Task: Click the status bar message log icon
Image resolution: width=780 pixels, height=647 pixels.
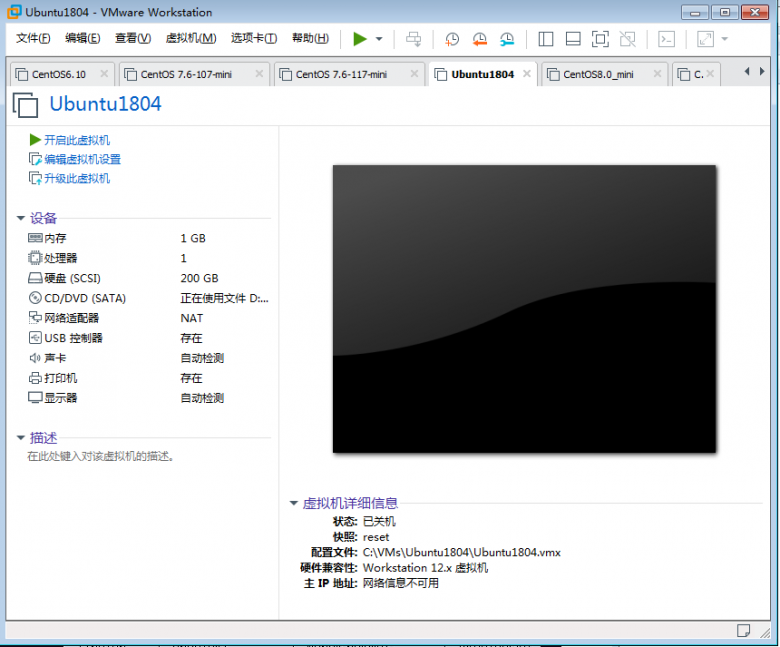Action: pyautogui.click(x=743, y=631)
